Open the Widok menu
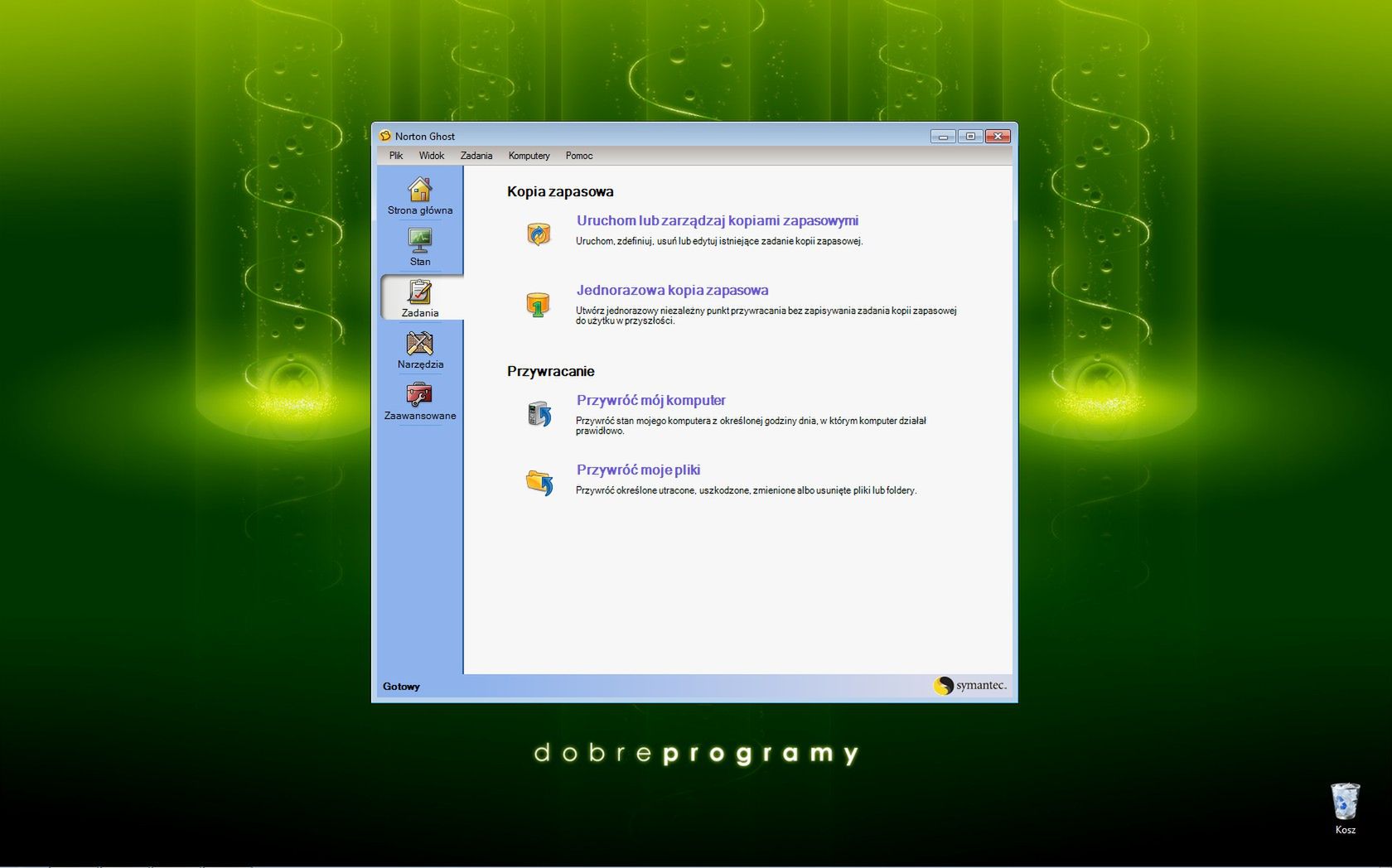 coord(432,156)
